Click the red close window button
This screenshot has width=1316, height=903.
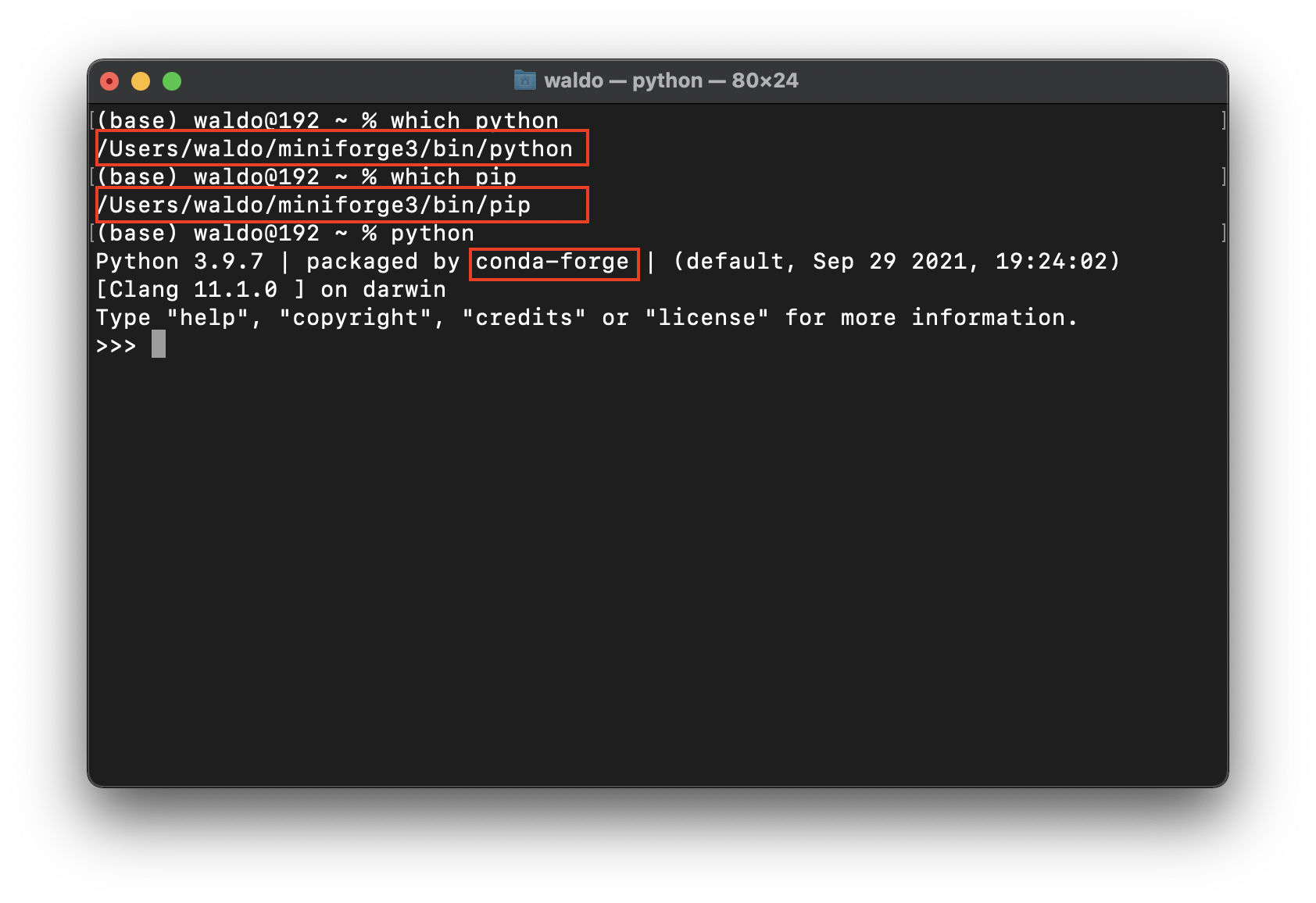pos(109,80)
